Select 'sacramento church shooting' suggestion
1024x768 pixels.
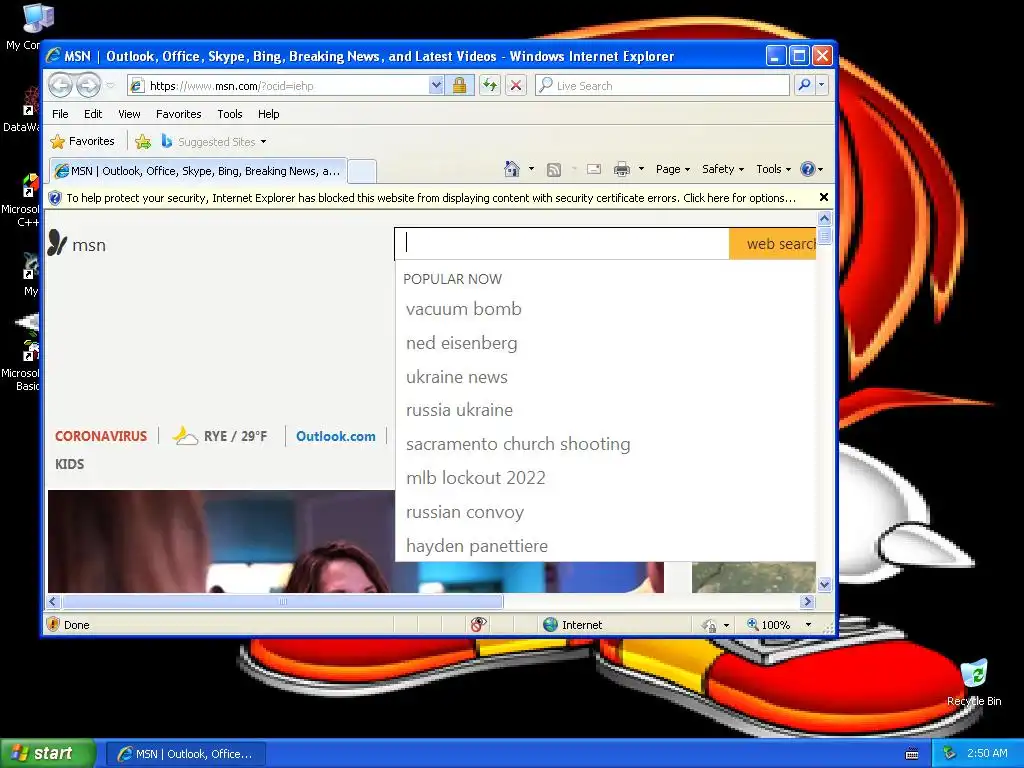pos(518,444)
